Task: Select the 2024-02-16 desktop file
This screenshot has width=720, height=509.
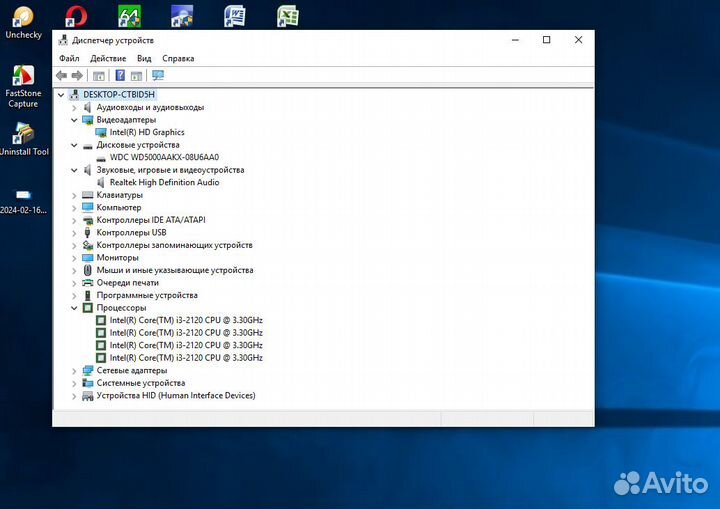Action: tap(23, 201)
